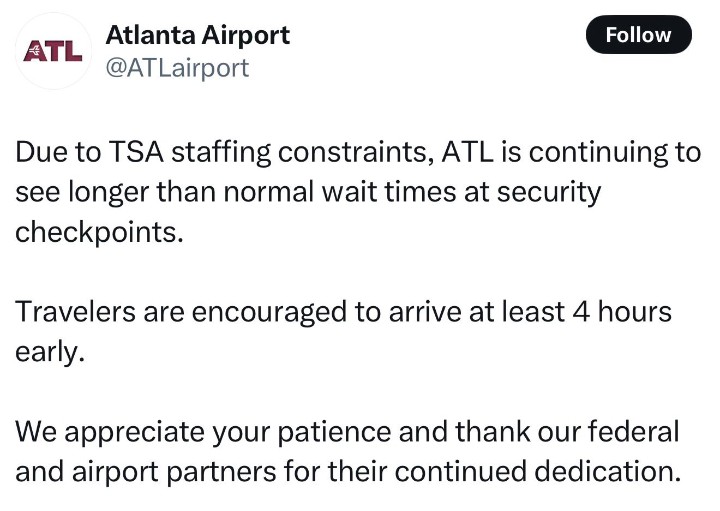Open the Atlanta Airport display name
720x511 pixels.
coord(197,35)
